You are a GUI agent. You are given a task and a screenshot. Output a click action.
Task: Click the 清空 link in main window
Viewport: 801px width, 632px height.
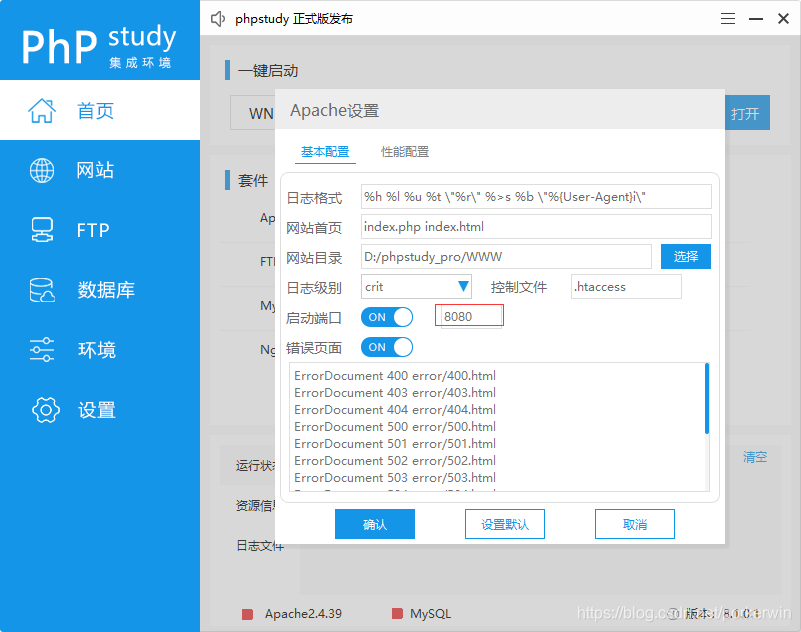click(x=755, y=457)
